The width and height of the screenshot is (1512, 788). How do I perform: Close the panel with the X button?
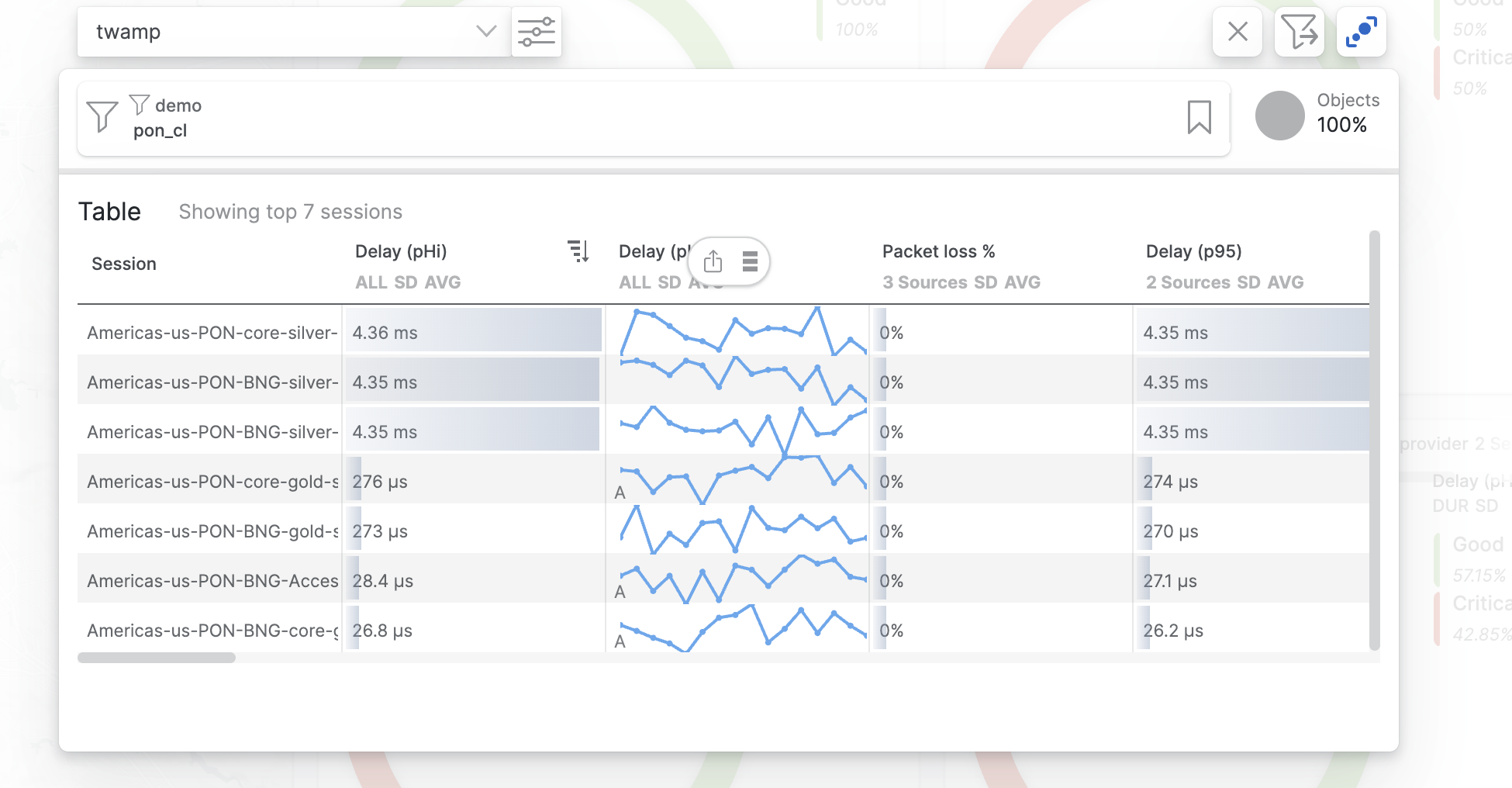(1238, 32)
